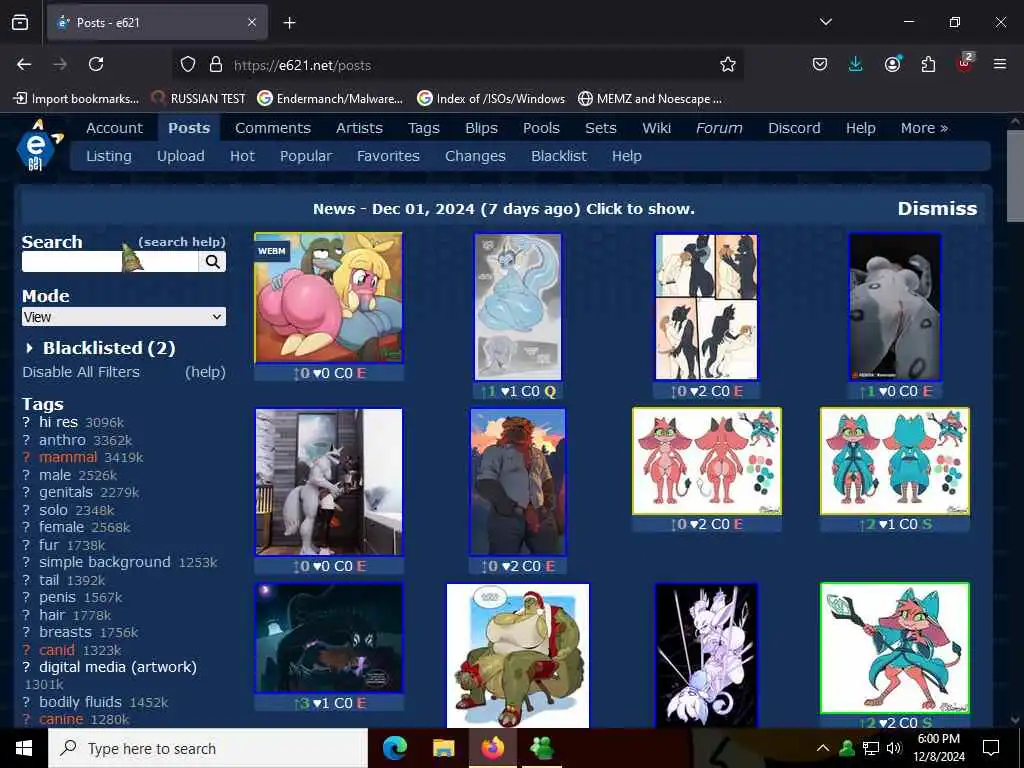Open a new tab with the plus icon
Screen dimensions: 1024x768
(x=289, y=23)
